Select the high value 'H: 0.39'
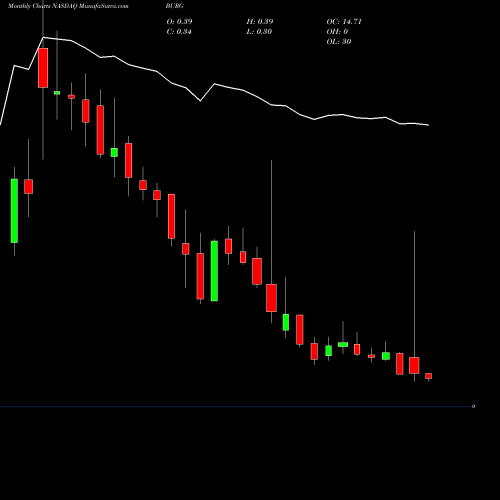The height and width of the screenshot is (500, 500). point(260,21)
